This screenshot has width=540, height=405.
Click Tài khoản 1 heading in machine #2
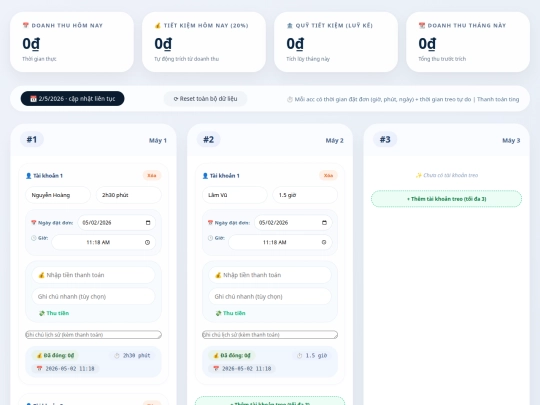[221, 176]
